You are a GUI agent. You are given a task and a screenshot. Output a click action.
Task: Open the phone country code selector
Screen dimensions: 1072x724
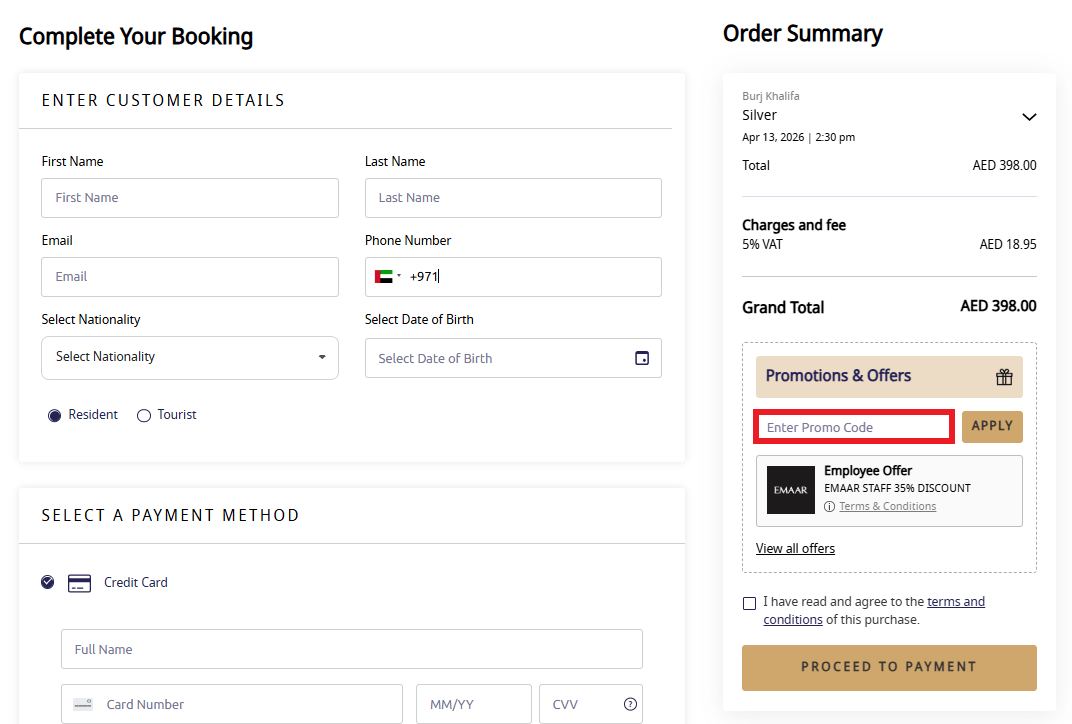coord(390,276)
